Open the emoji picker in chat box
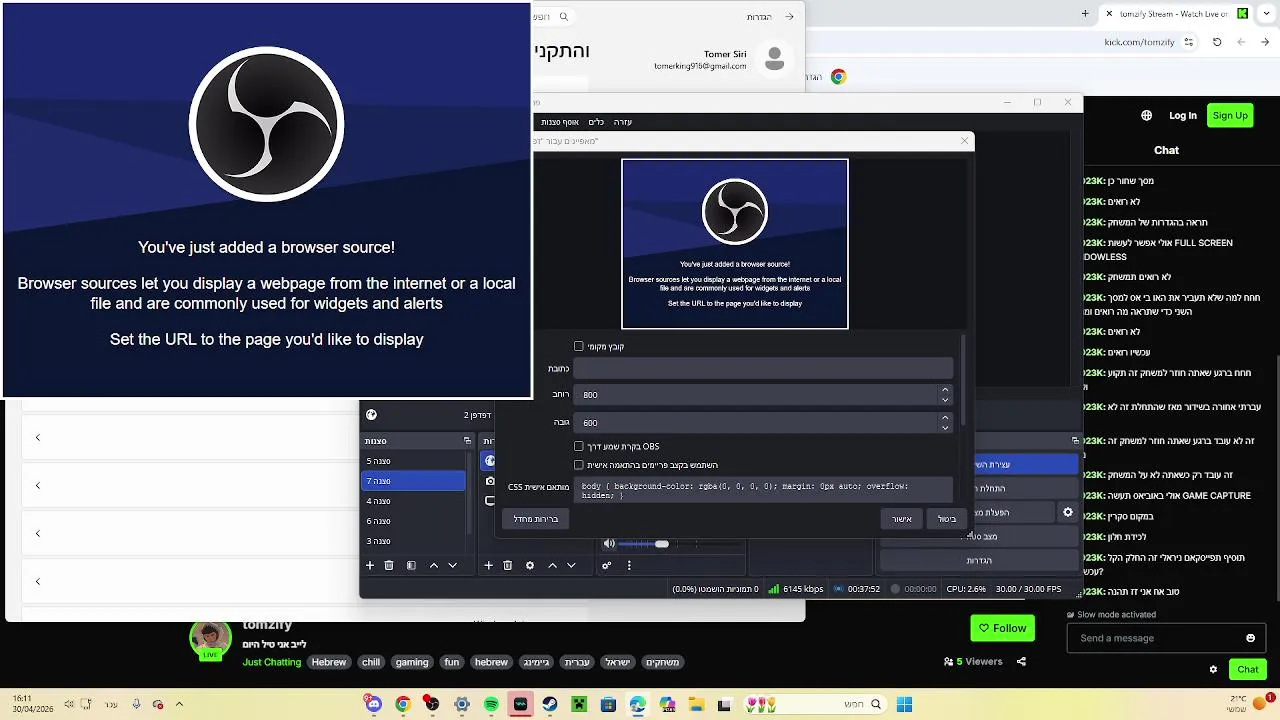The image size is (1280, 720). [x=1250, y=638]
